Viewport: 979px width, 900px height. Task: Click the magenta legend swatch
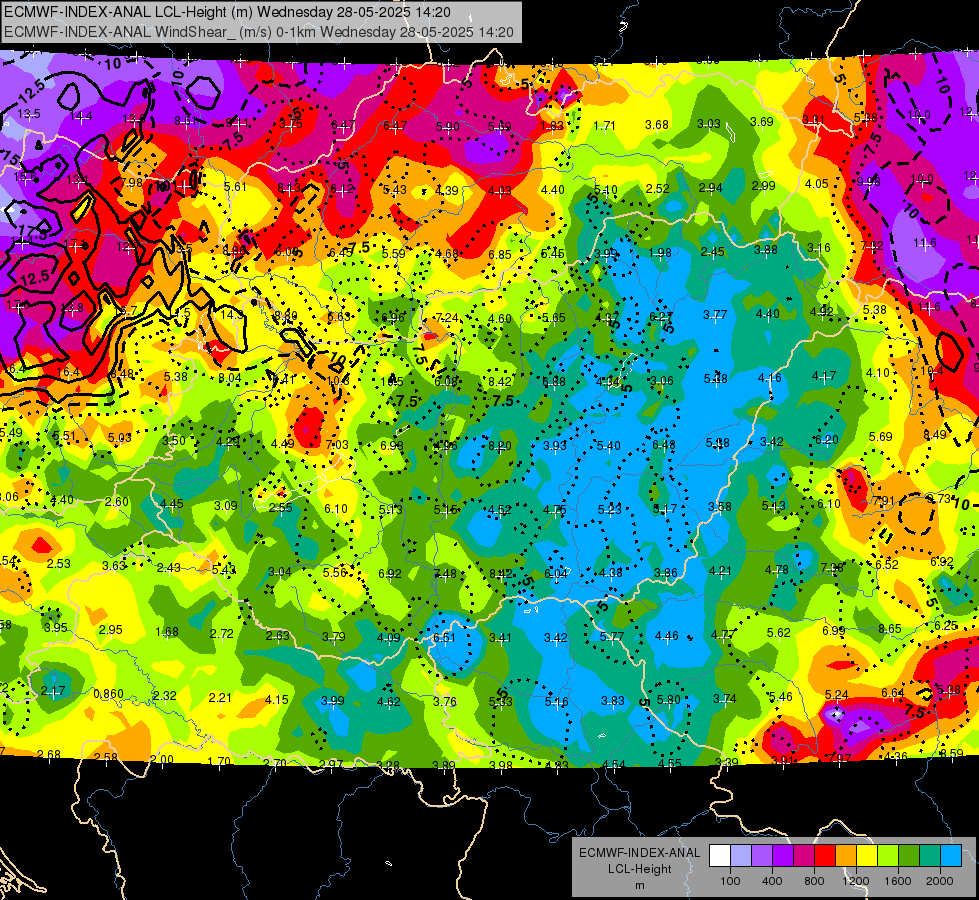click(804, 856)
